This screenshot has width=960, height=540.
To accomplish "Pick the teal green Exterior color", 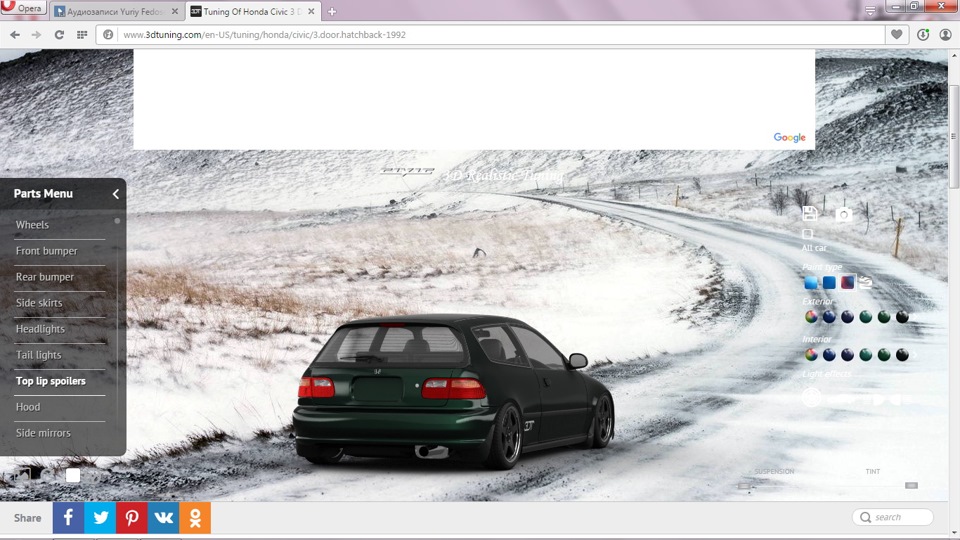I will 866,317.
